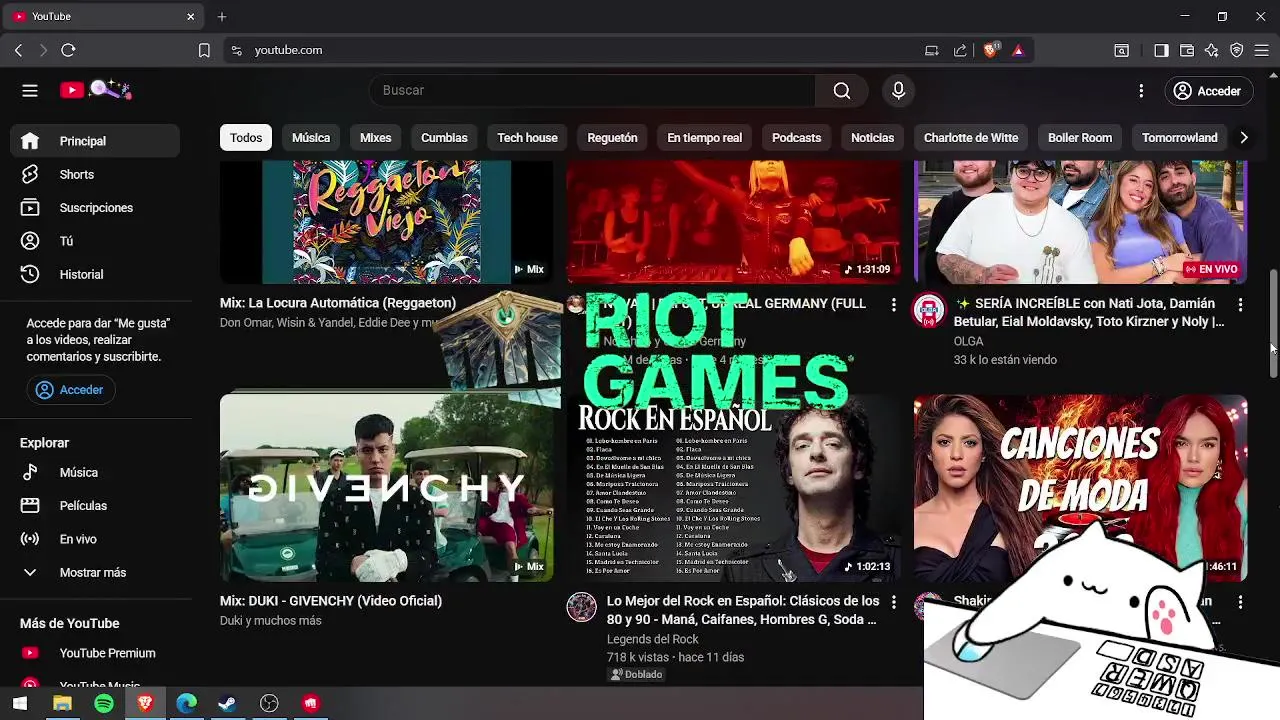Select the Mixes filter chip

pos(376,138)
